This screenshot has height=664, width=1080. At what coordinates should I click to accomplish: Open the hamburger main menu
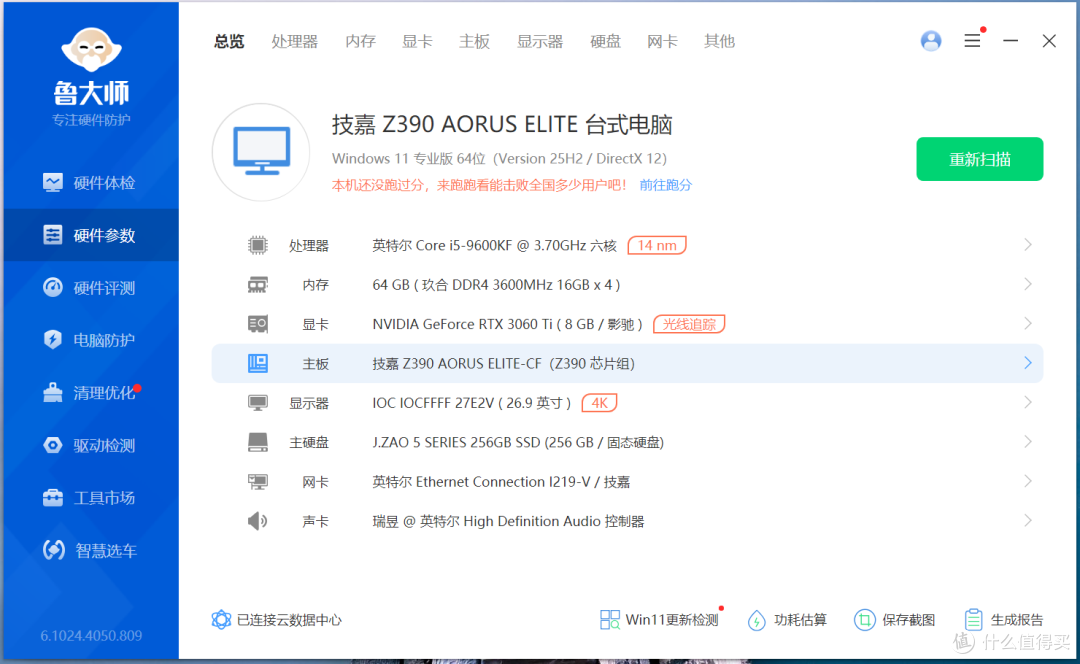972,41
